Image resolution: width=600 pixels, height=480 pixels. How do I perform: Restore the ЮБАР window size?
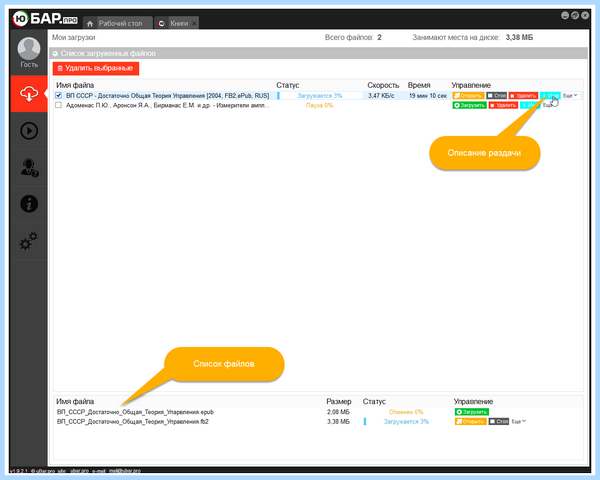575,15
